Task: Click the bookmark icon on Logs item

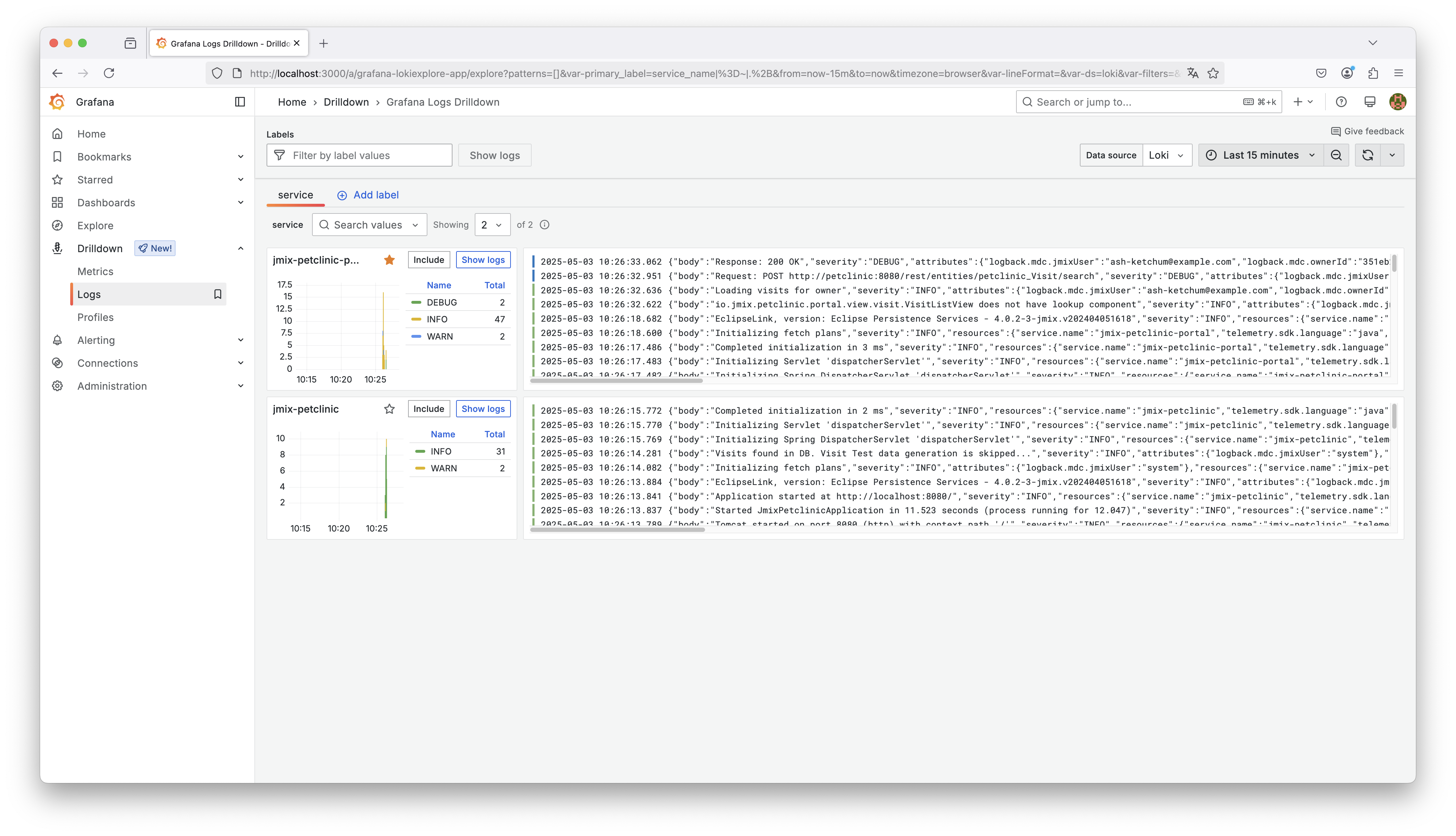Action: click(217, 294)
